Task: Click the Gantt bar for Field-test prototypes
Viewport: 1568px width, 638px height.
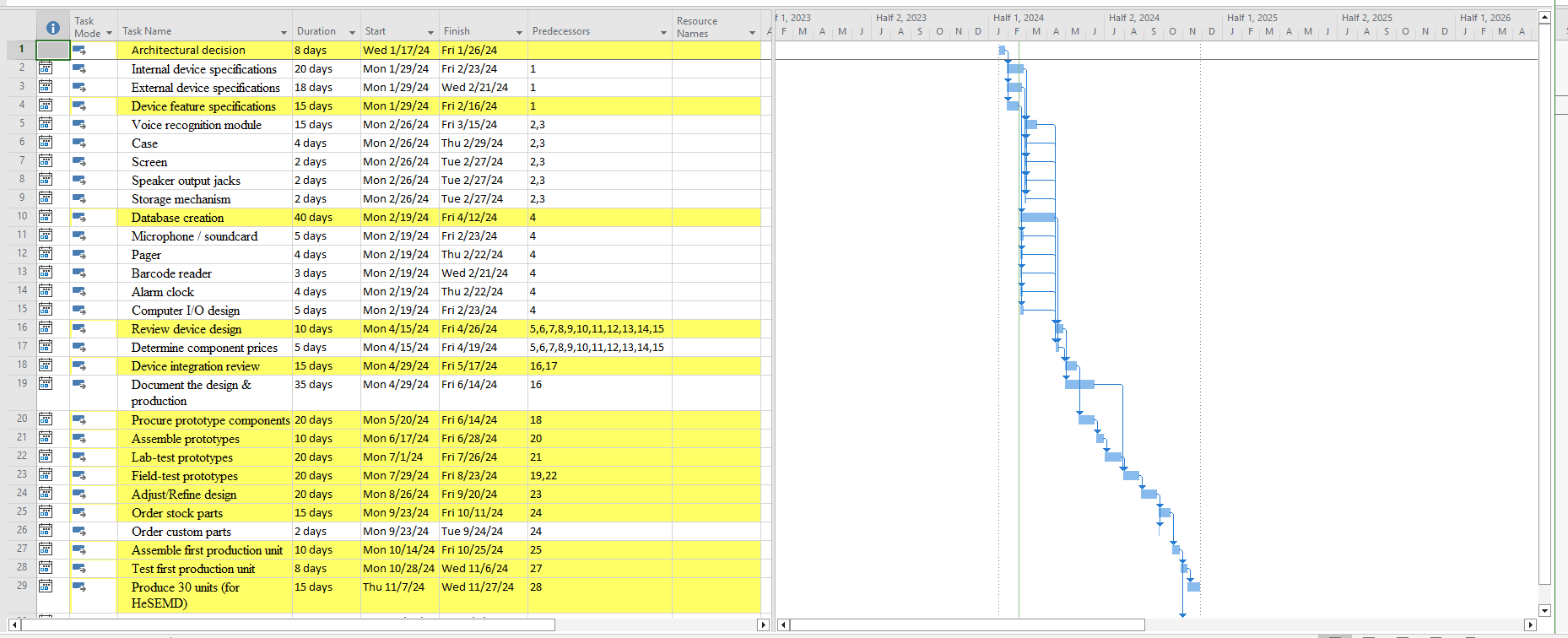Action: [1131, 476]
